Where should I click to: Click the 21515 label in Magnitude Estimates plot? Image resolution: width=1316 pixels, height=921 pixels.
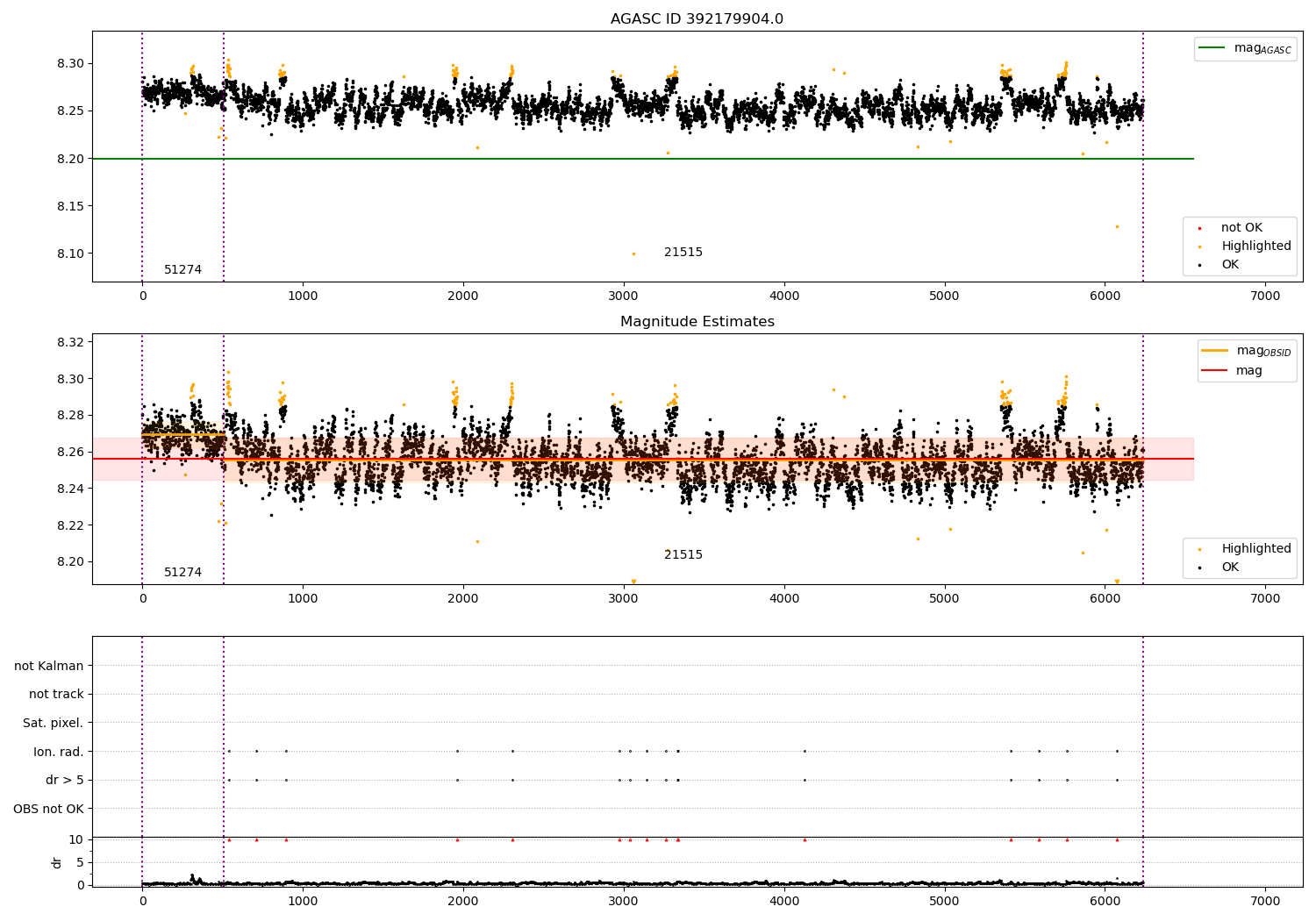click(683, 555)
